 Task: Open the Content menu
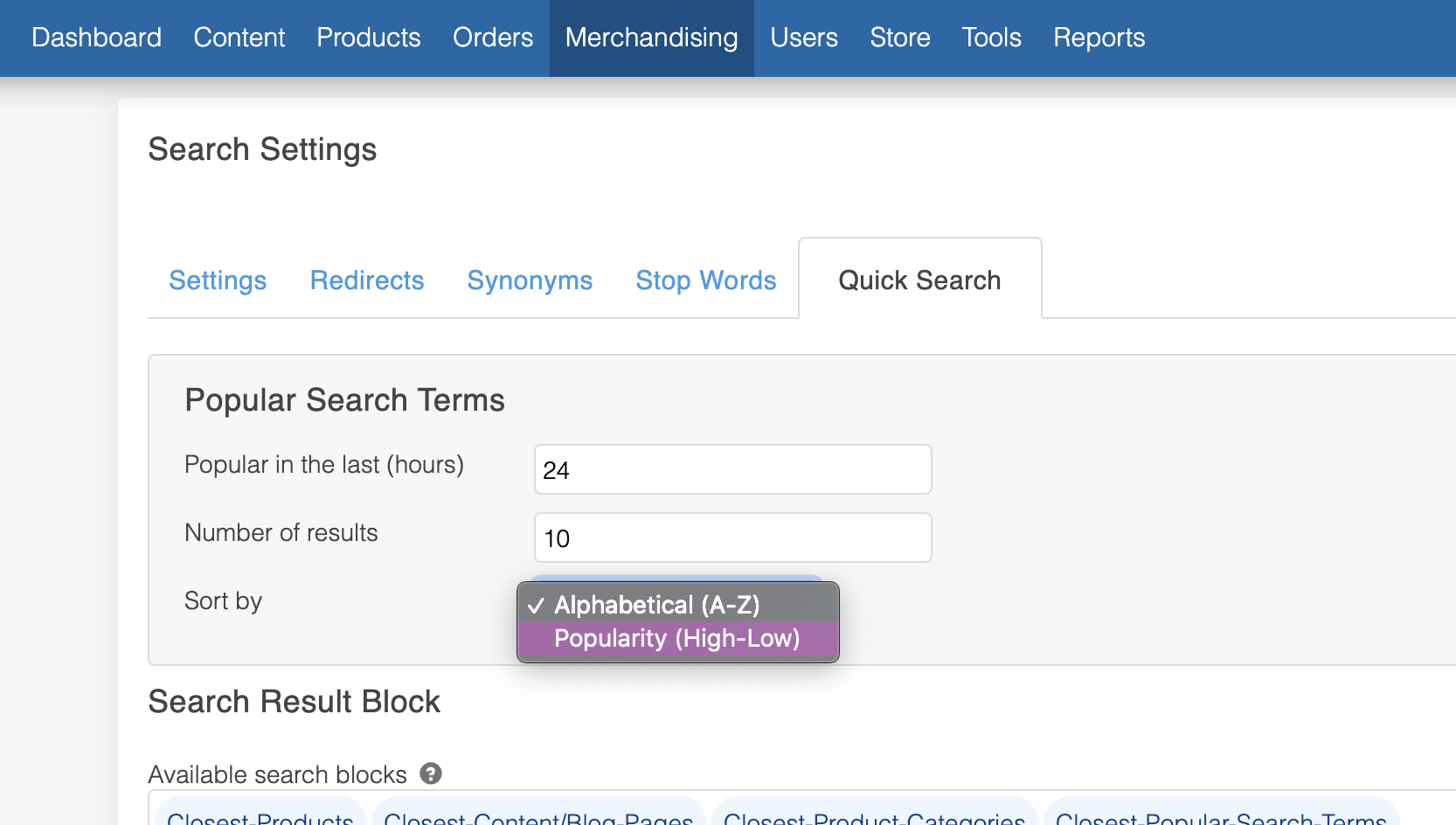click(x=239, y=38)
